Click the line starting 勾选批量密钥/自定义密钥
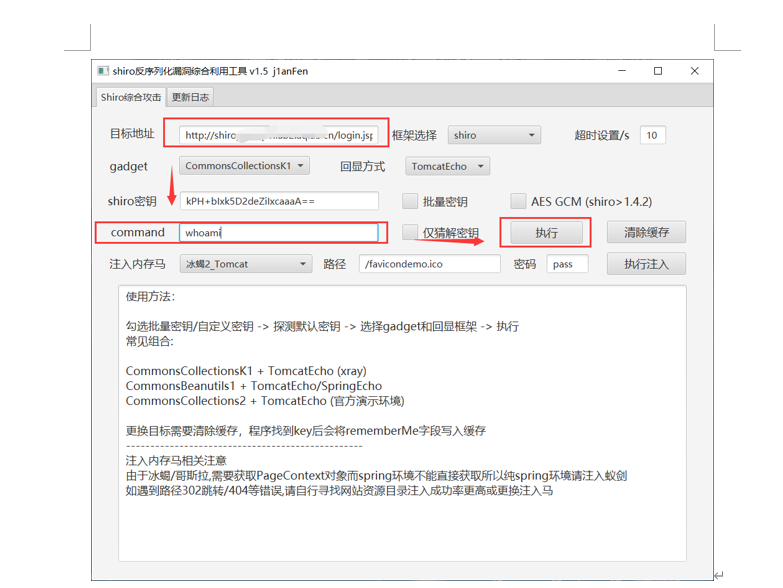This screenshot has width=783, height=588. coord(323,326)
